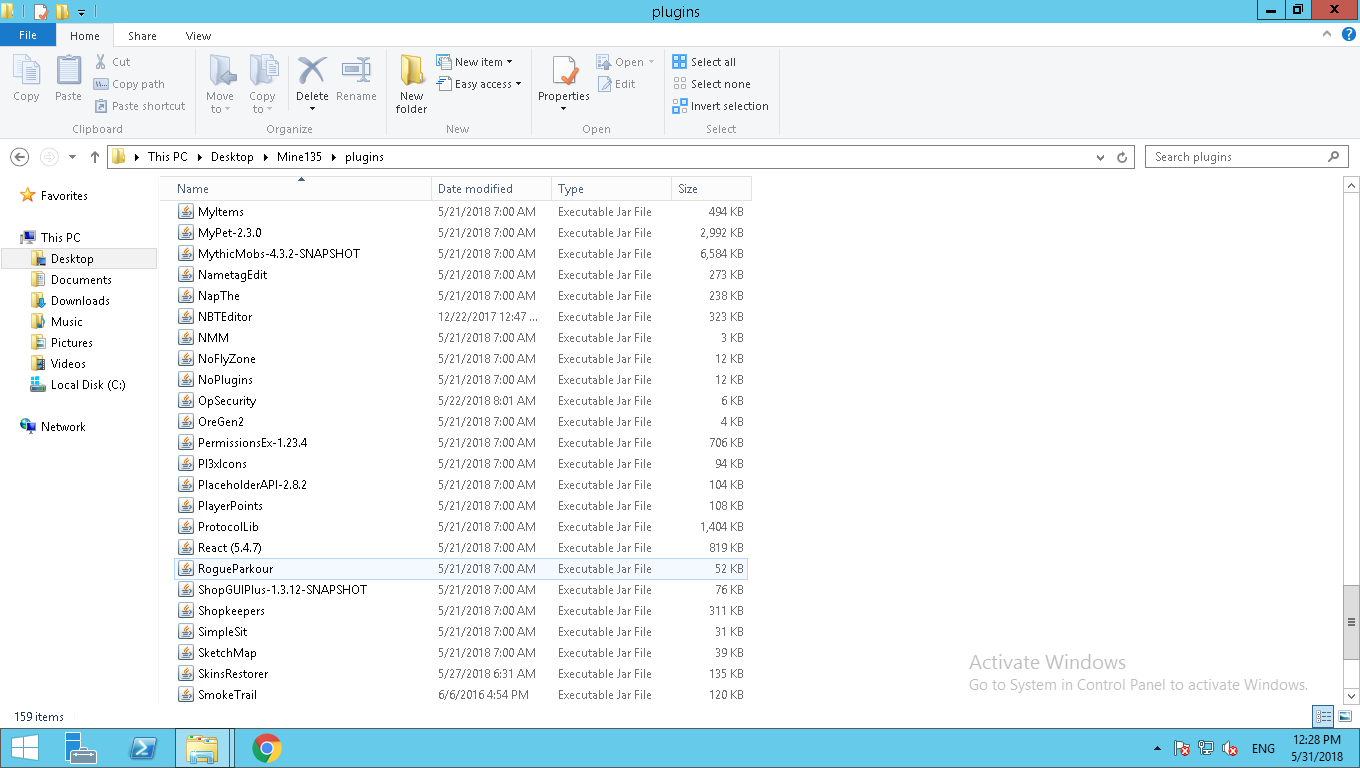Click the Up one level arrow
The height and width of the screenshot is (768, 1360).
[95, 157]
